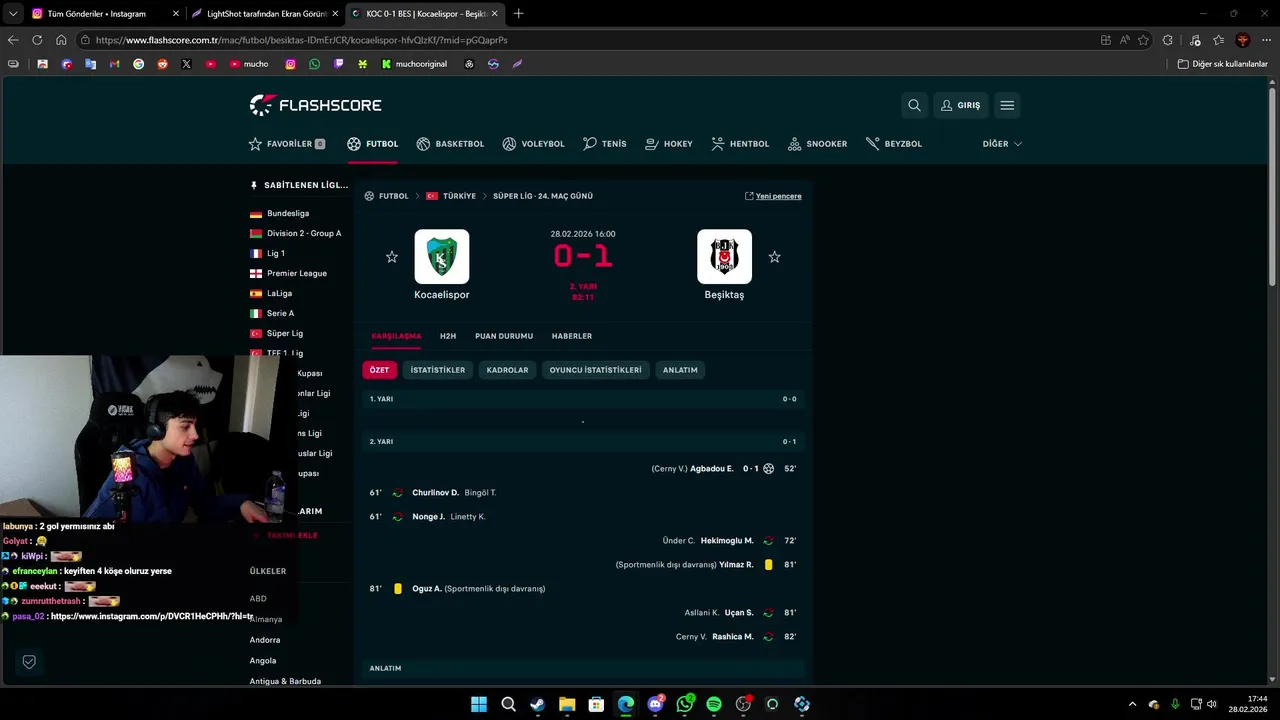This screenshot has height=720, width=1280.
Task: Click the Beşiktaş team crest
Action: (724, 257)
